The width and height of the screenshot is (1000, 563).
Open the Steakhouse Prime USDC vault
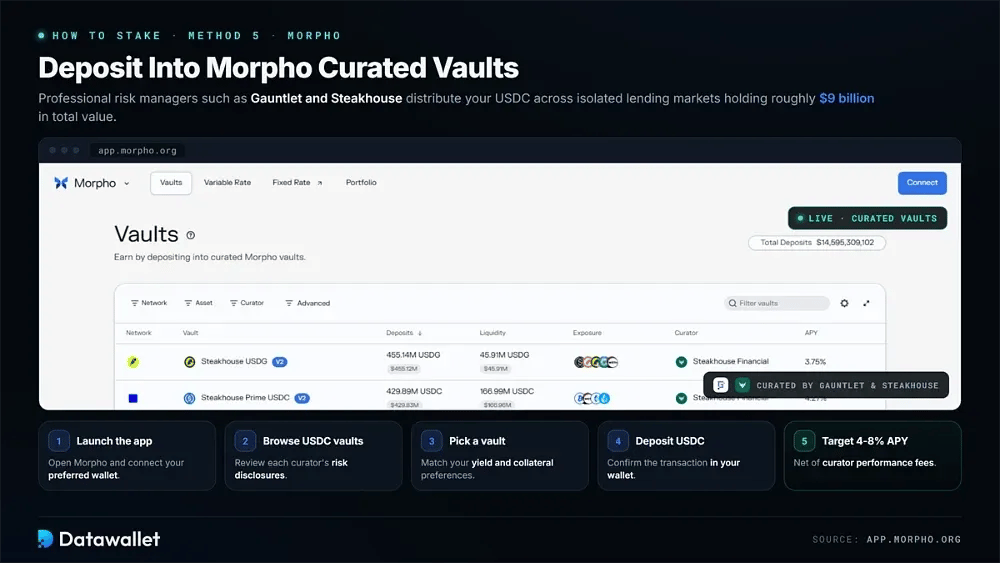click(x=246, y=397)
